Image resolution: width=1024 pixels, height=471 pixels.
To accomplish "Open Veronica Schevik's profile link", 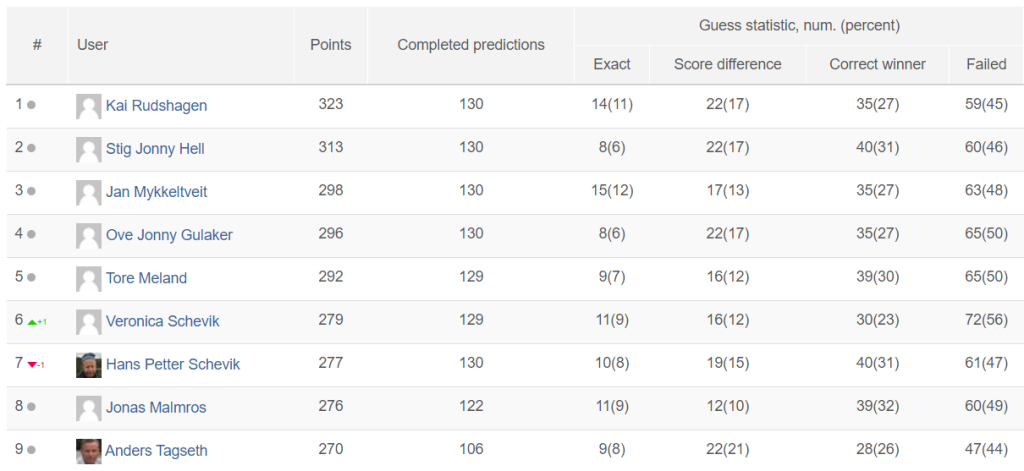I will 163,321.
